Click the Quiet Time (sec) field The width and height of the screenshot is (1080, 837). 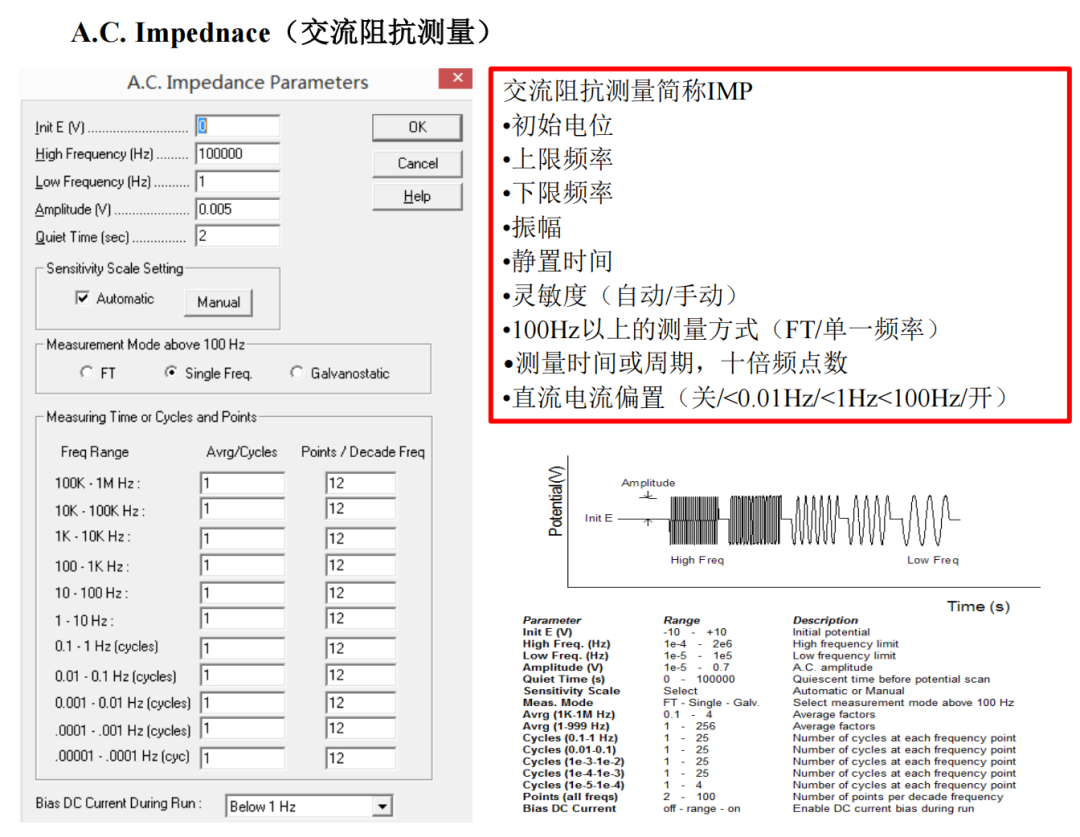237,236
